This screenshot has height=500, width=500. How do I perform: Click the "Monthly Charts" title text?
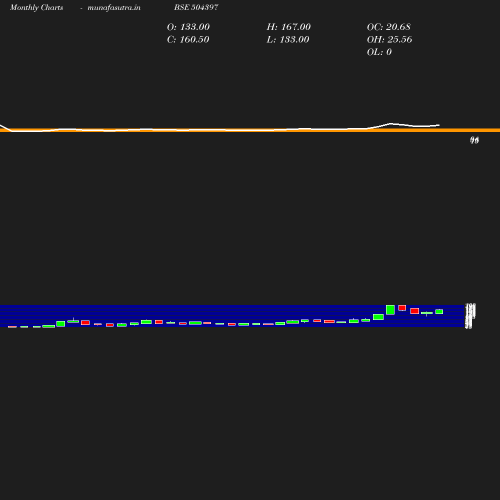[x=37, y=7]
